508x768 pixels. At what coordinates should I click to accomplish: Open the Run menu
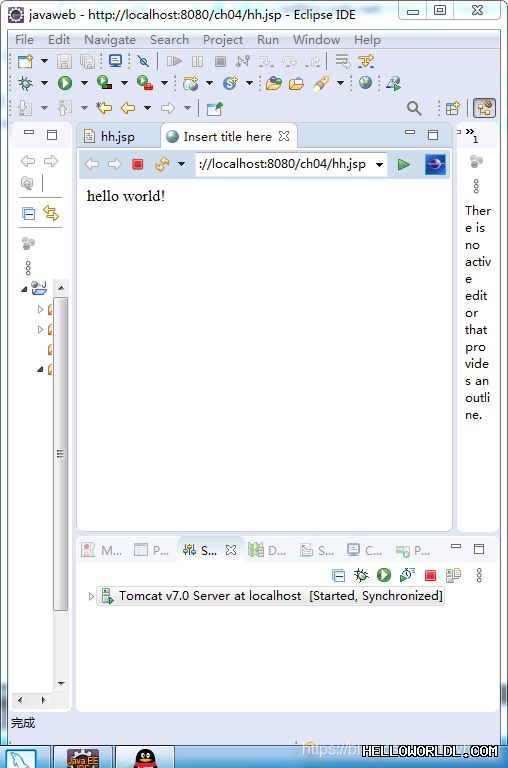(268, 40)
